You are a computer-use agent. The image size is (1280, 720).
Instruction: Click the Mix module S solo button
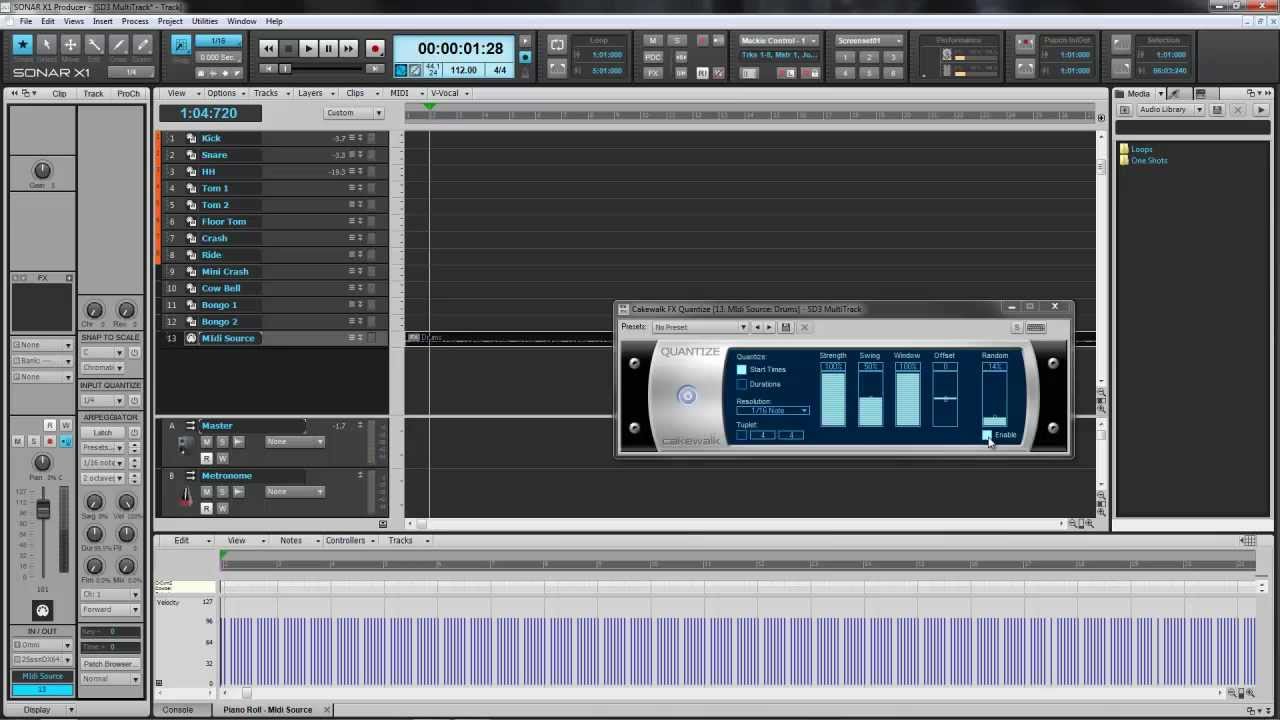[x=677, y=41]
